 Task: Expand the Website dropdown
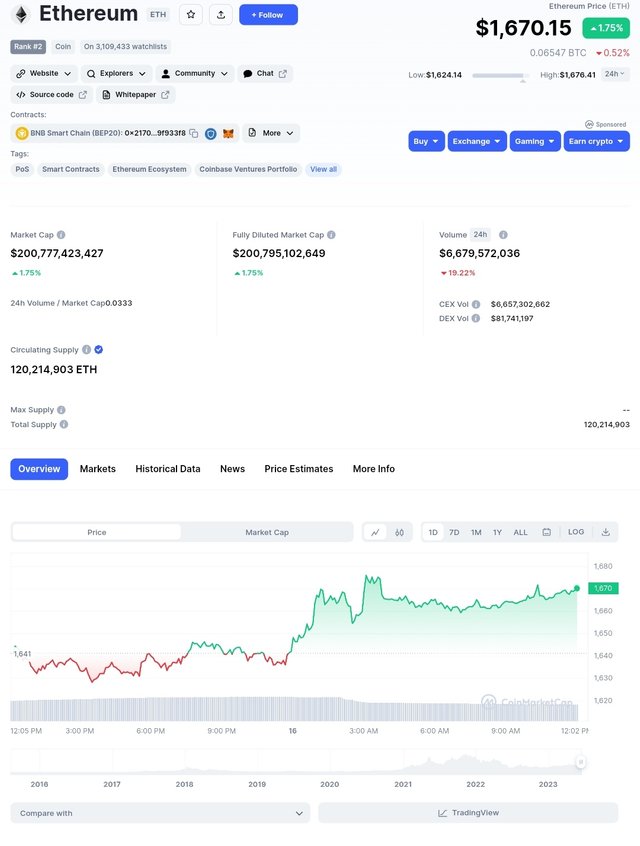tap(44, 73)
